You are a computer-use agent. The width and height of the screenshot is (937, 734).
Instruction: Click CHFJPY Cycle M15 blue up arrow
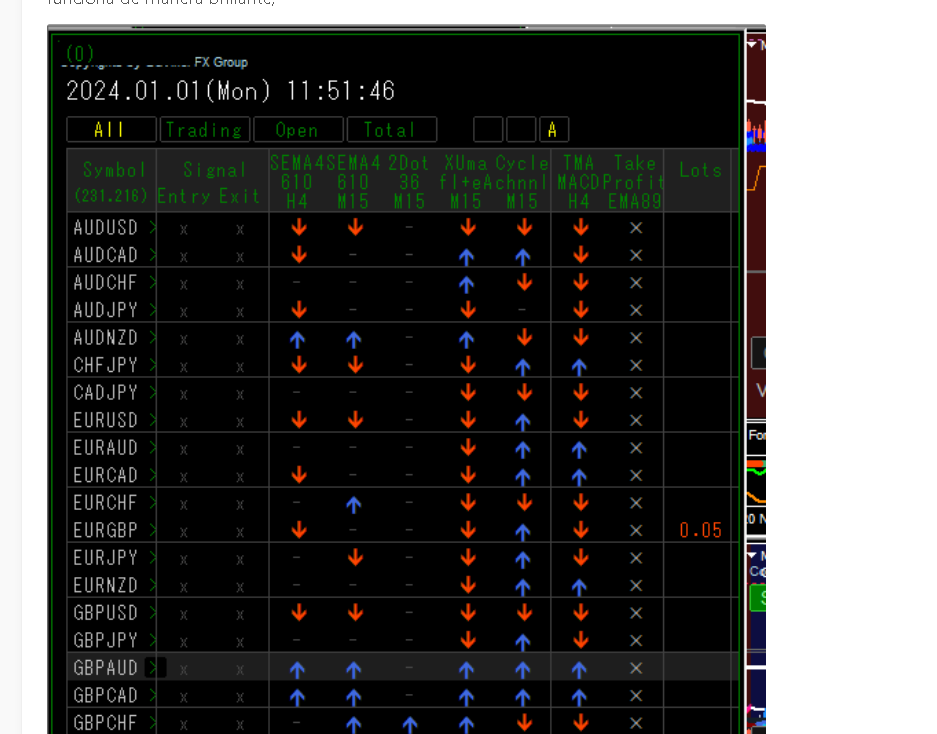pos(523,366)
